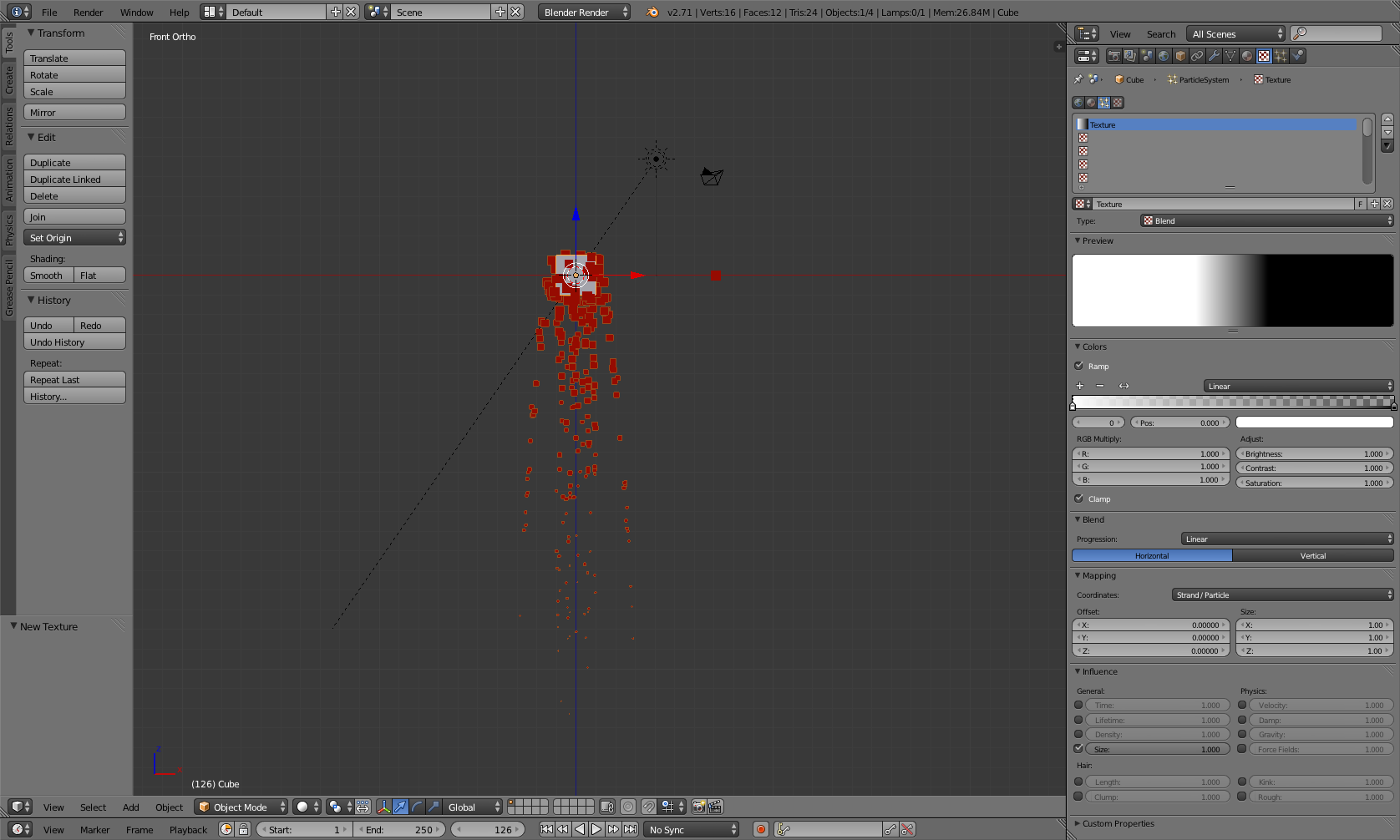Toggle the Ramp checkbox in Colors
This screenshot has height=840, width=1400.
[1079, 366]
